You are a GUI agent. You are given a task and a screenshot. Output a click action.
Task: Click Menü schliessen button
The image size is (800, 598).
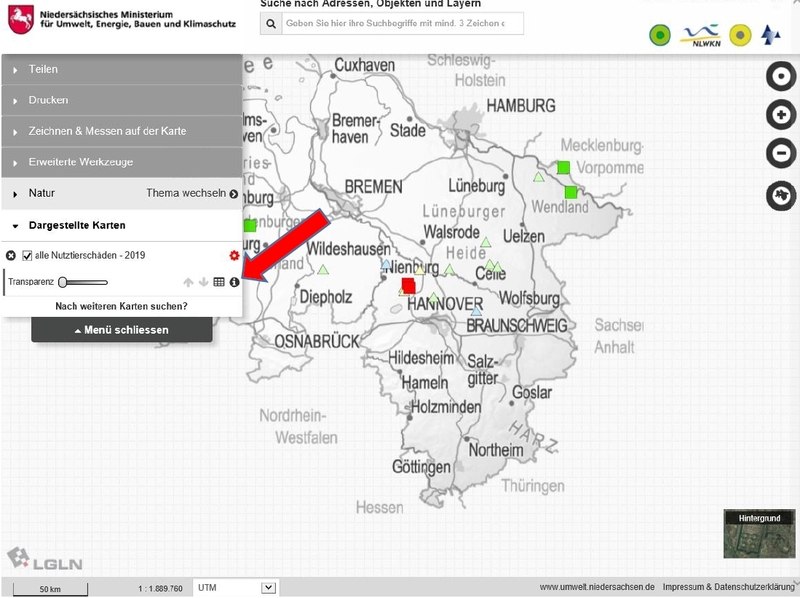coord(121,330)
